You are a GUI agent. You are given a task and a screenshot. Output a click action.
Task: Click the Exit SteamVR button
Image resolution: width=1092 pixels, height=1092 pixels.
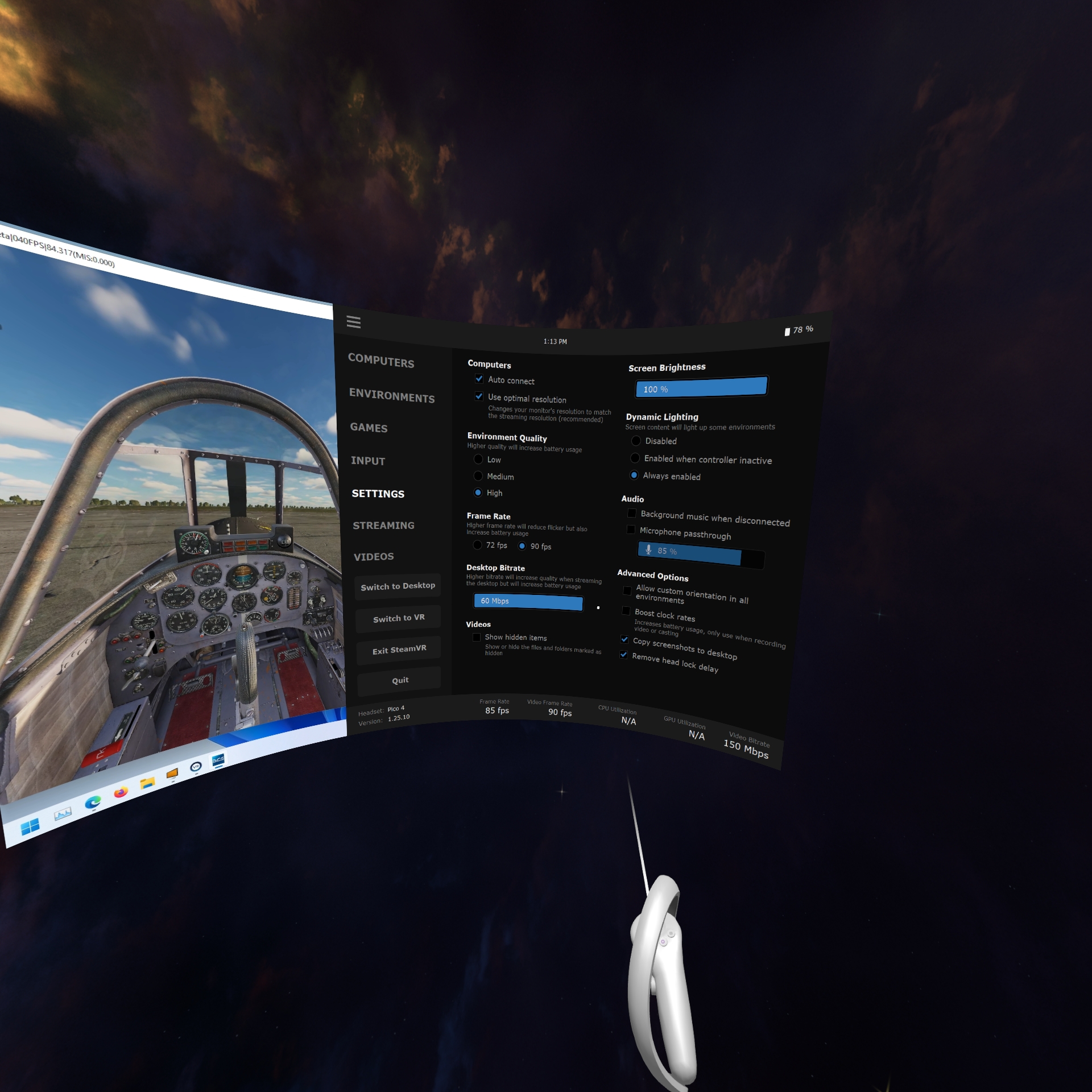(x=399, y=650)
